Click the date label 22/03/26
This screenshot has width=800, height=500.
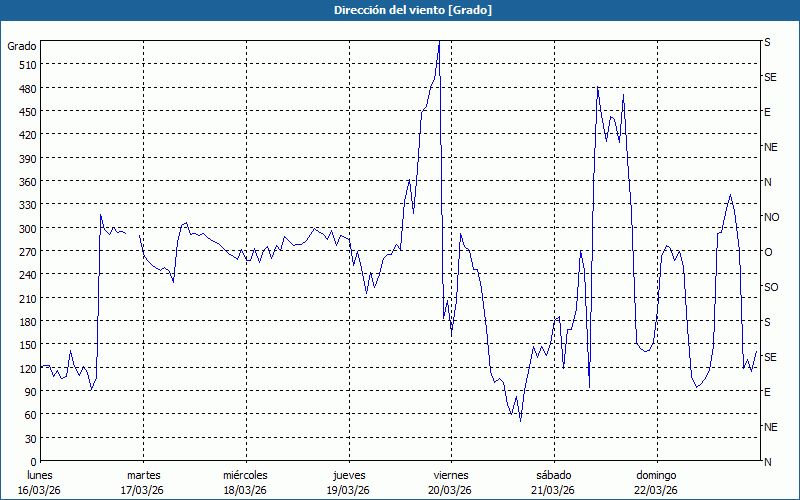pos(656,490)
